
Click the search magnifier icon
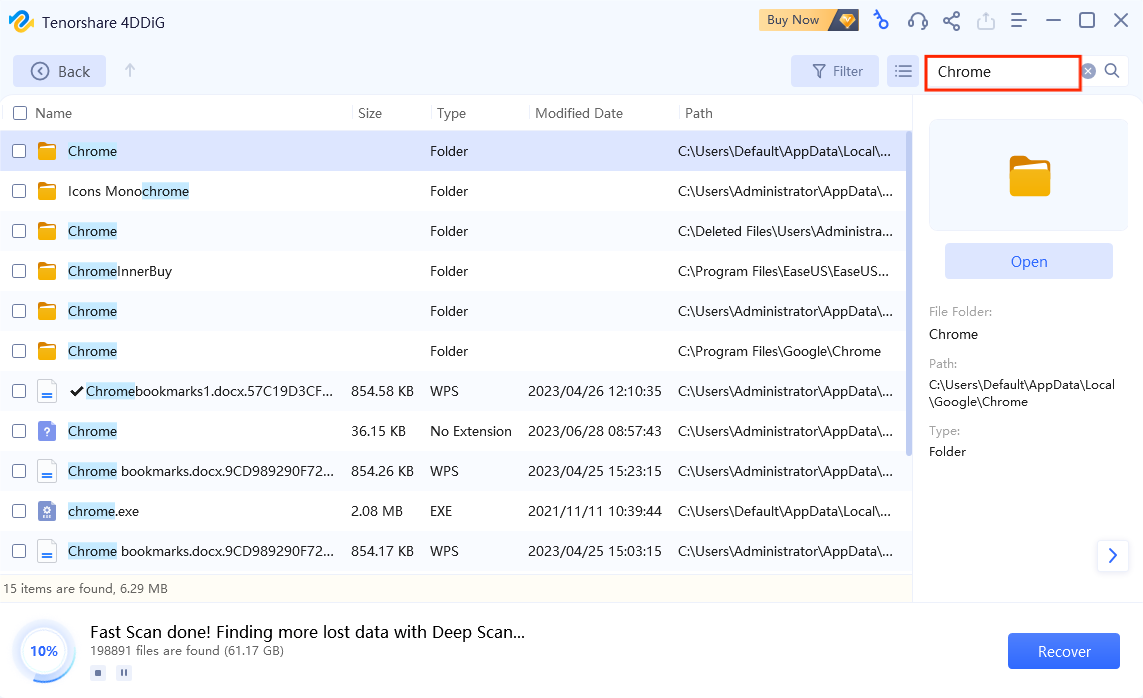1111,71
